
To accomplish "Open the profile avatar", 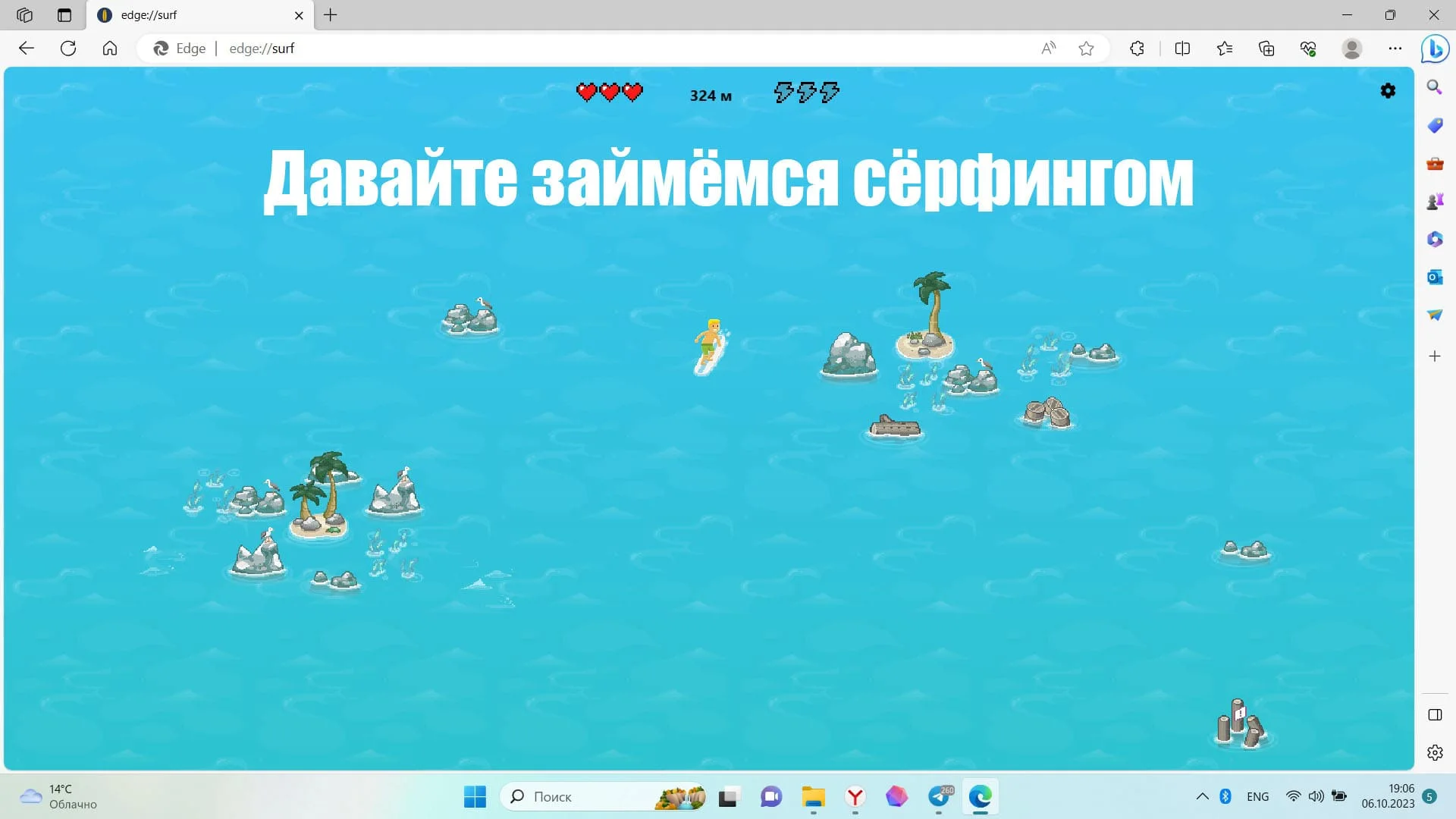I will coord(1351,49).
